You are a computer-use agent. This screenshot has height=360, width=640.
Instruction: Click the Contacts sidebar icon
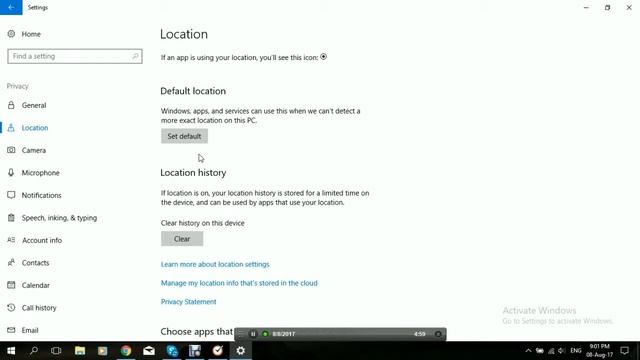[11, 262]
